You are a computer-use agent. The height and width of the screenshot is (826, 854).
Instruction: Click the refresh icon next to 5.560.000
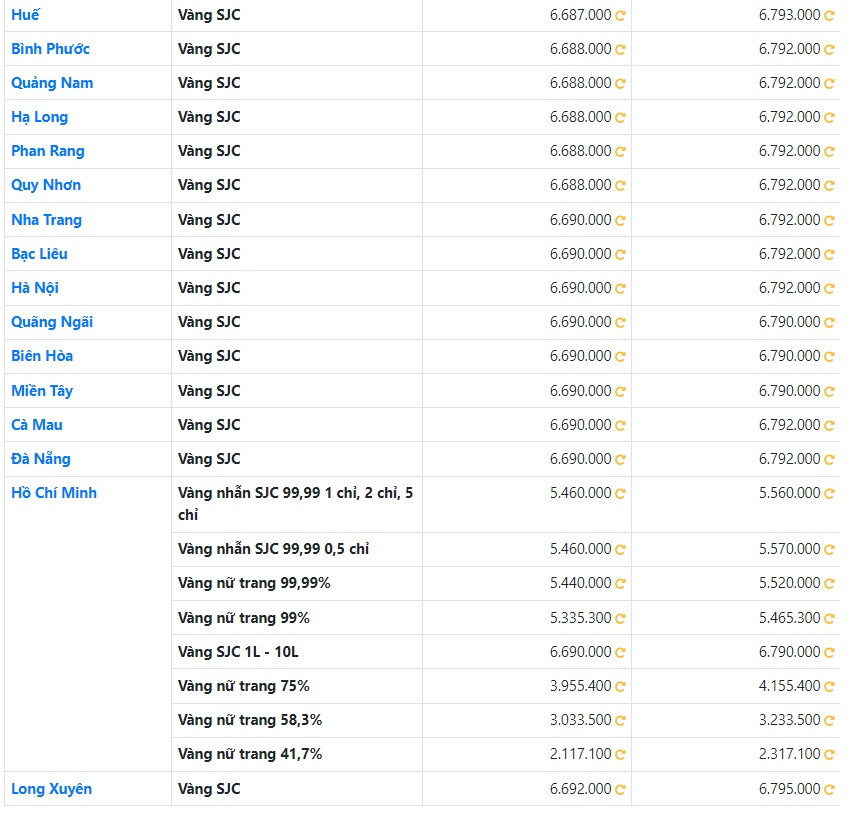click(829, 494)
